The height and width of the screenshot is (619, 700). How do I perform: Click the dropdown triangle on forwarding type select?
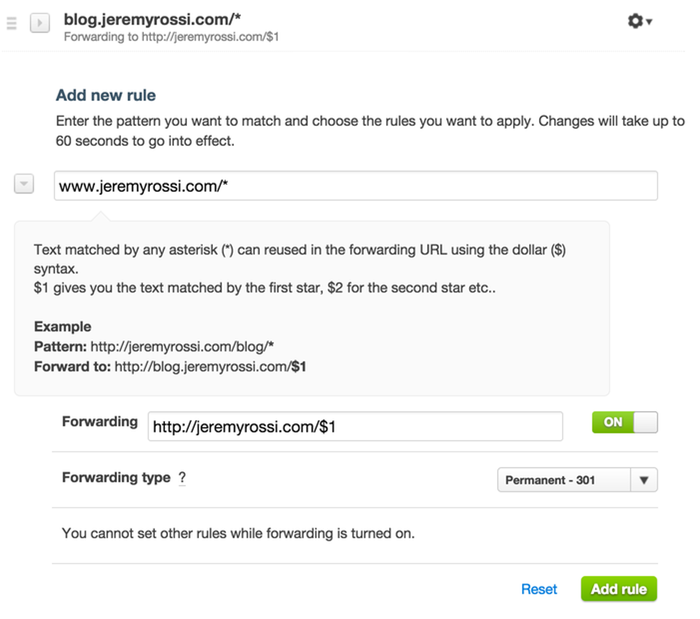644,480
